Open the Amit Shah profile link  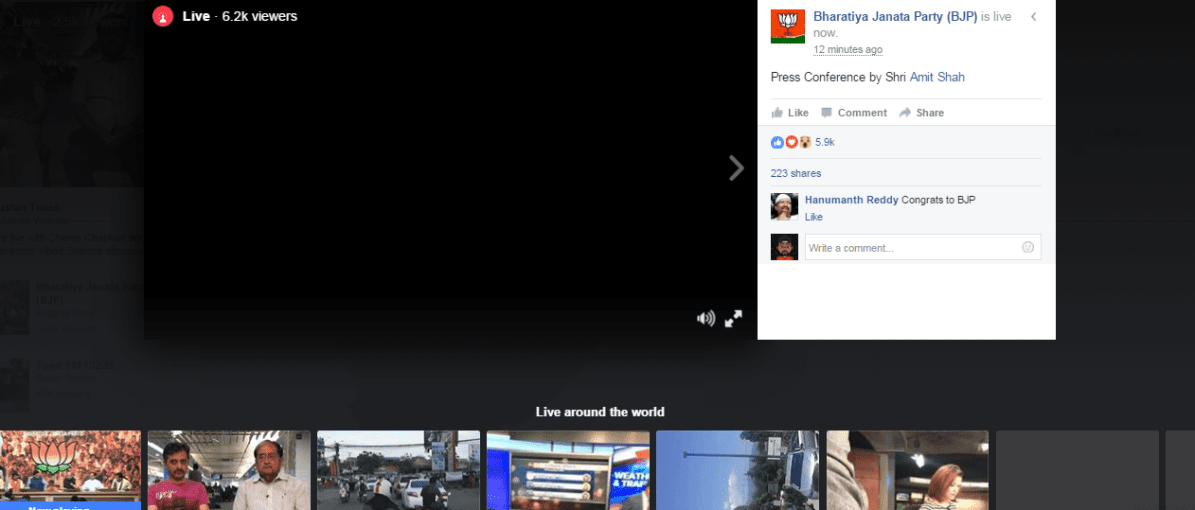point(937,77)
